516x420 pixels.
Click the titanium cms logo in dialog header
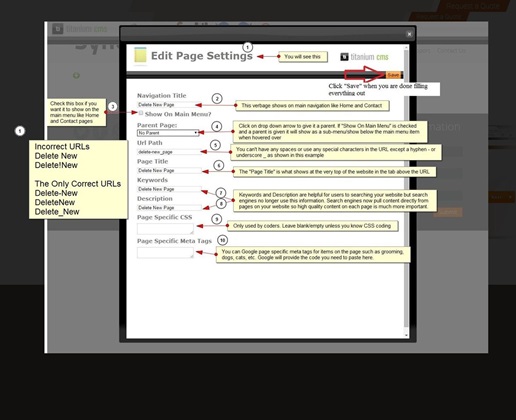point(364,57)
